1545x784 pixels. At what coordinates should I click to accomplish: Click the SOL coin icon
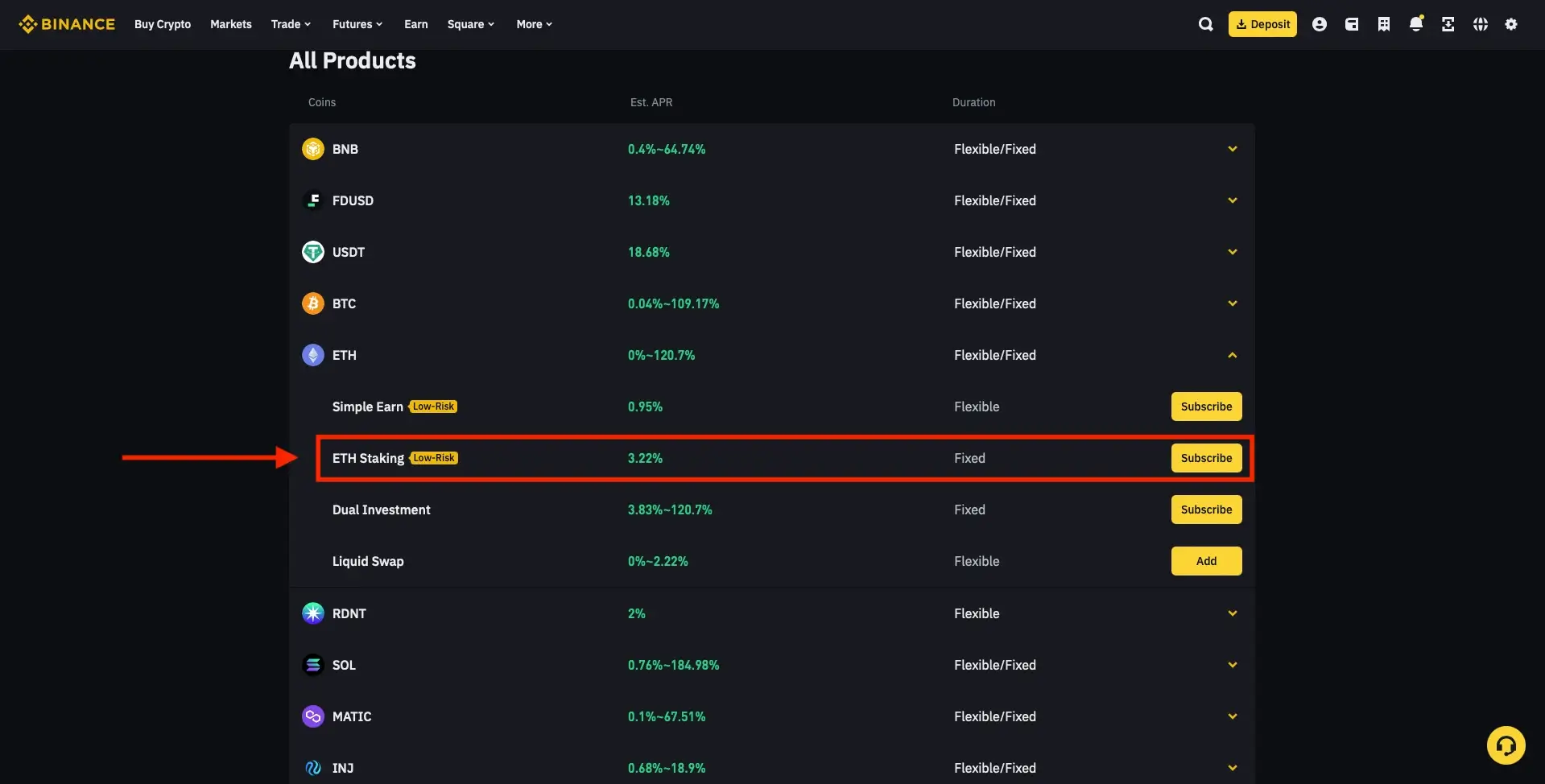313,665
